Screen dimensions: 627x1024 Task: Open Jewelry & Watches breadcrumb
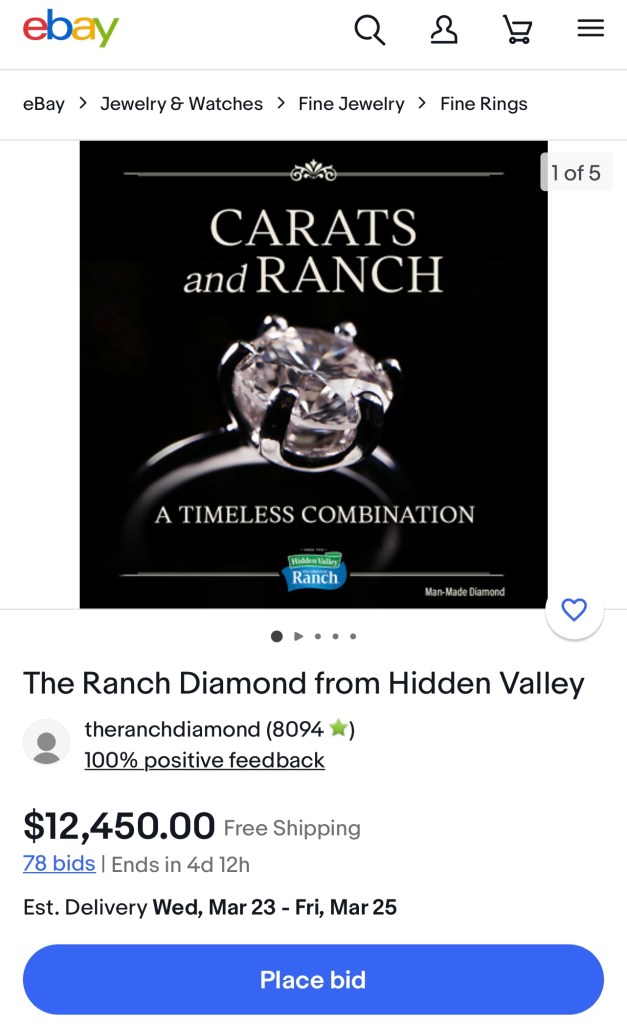(x=181, y=104)
